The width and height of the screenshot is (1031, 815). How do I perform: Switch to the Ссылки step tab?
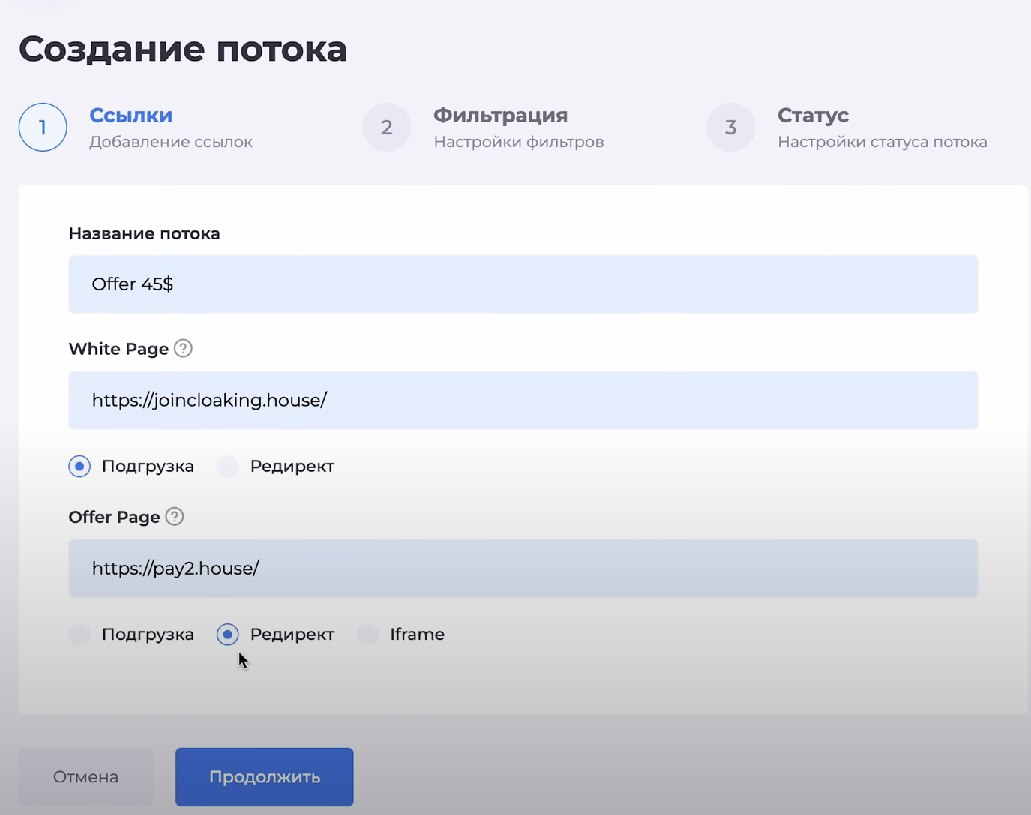(x=131, y=116)
